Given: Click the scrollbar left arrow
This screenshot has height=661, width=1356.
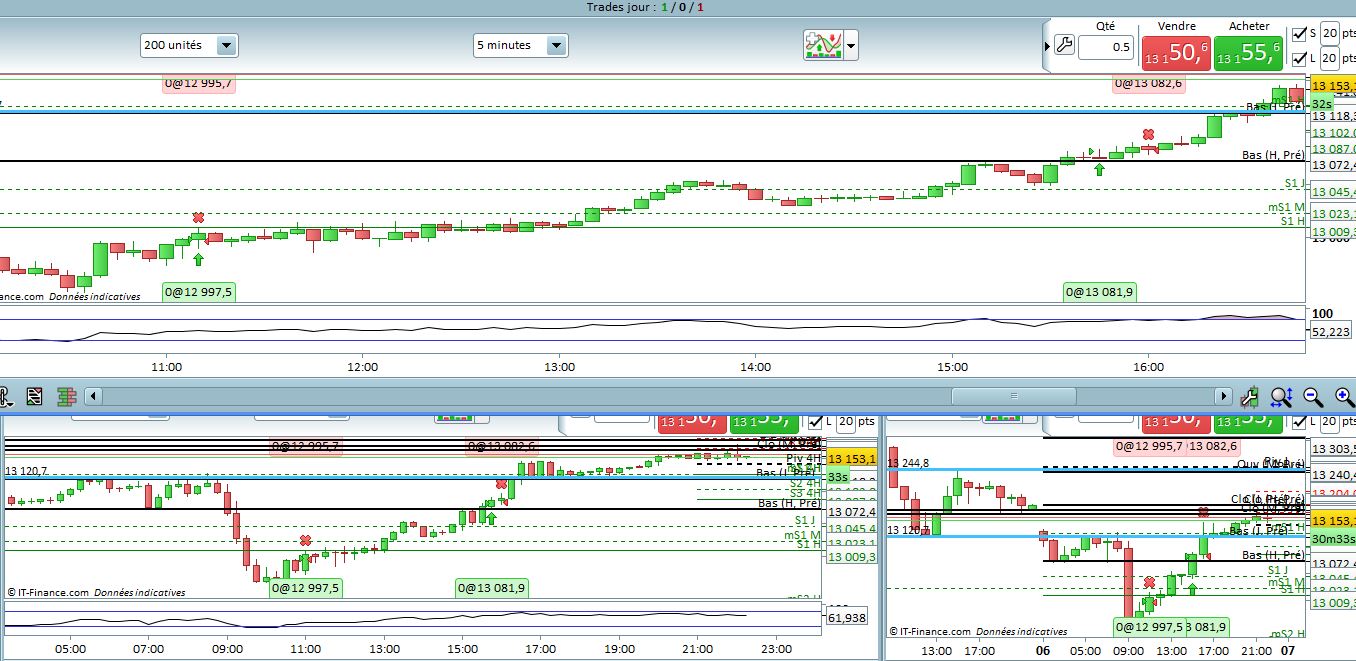Looking at the screenshot, I should tap(93, 396).
